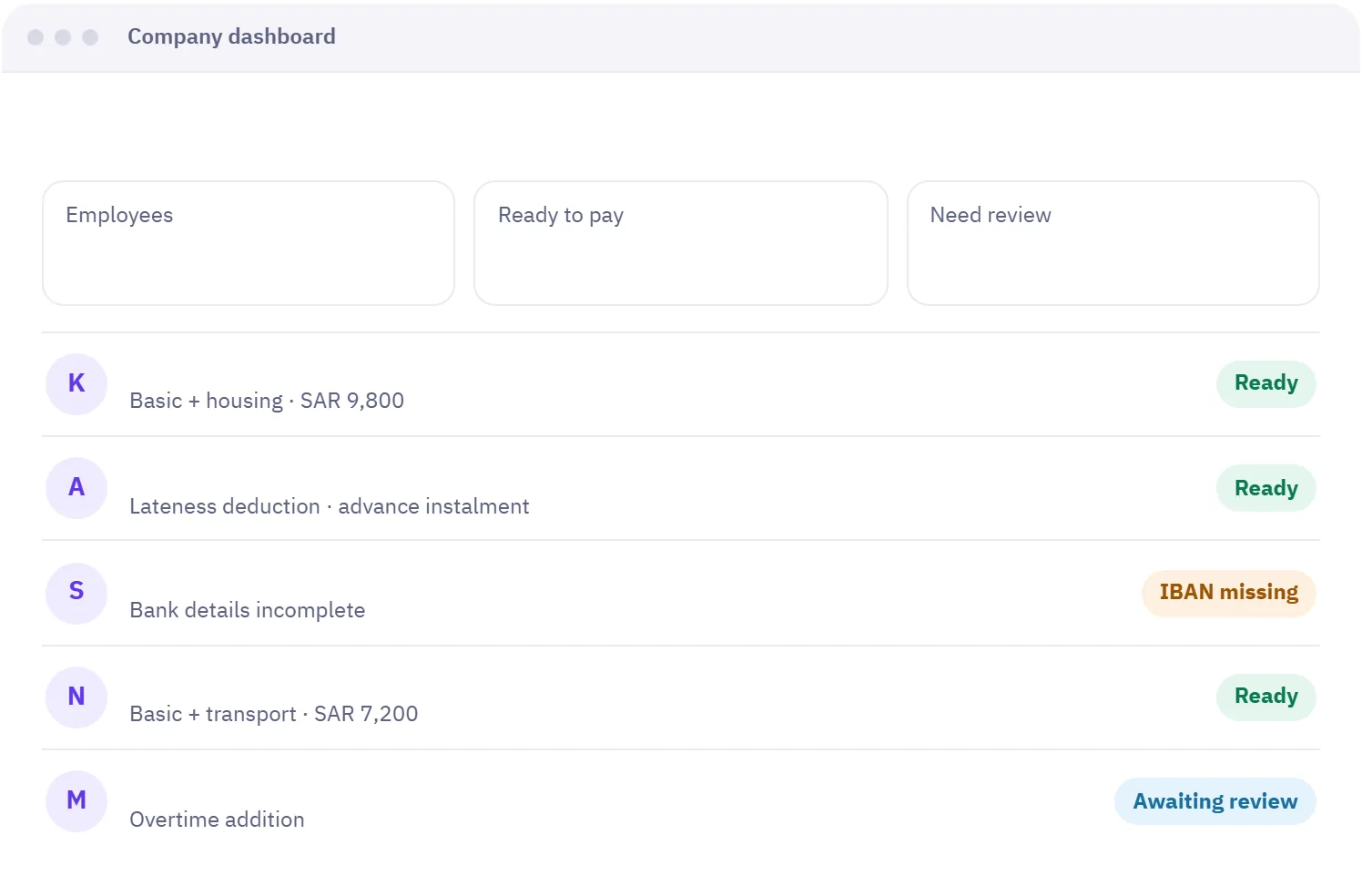This screenshot has height=896, width=1362.
Task: Open the N avatar circle
Action: [x=76, y=697]
